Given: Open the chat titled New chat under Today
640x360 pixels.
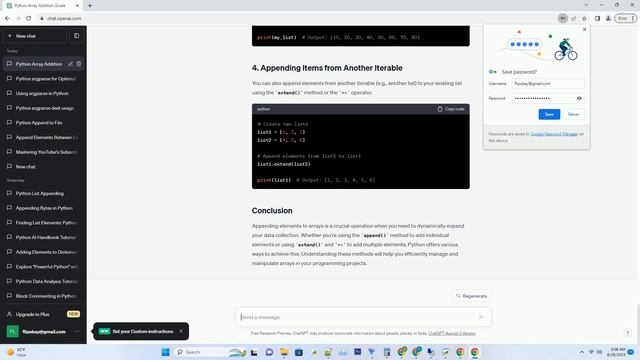Looking at the screenshot, I should (x=43, y=167).
